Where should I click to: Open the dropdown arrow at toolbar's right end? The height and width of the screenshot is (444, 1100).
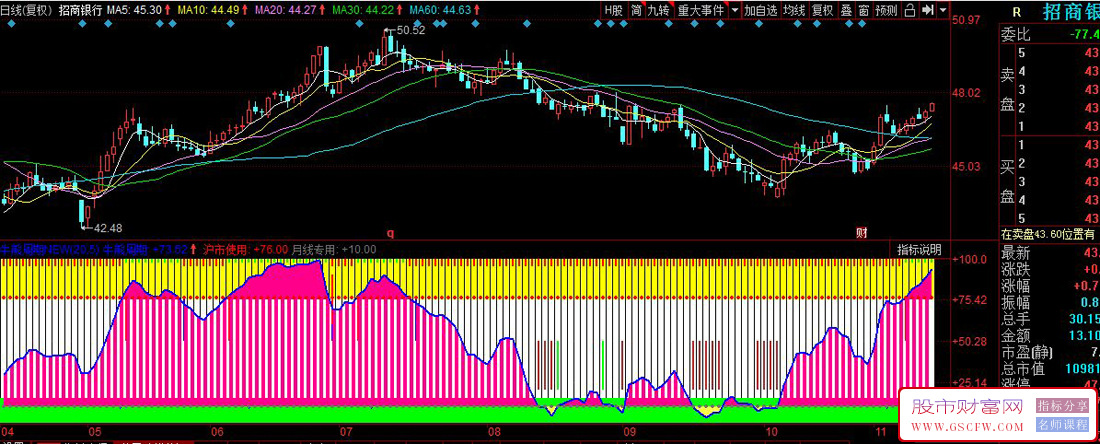[943, 11]
